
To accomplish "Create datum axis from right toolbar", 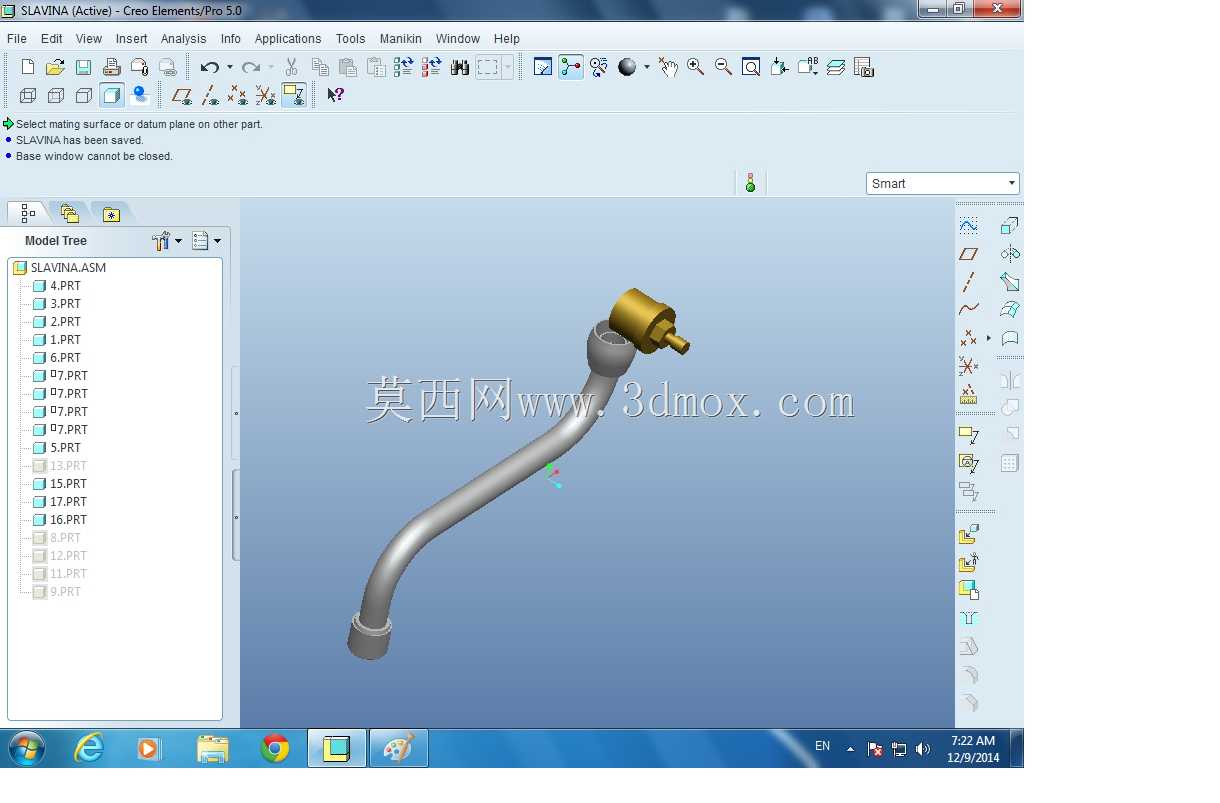I will [968, 282].
